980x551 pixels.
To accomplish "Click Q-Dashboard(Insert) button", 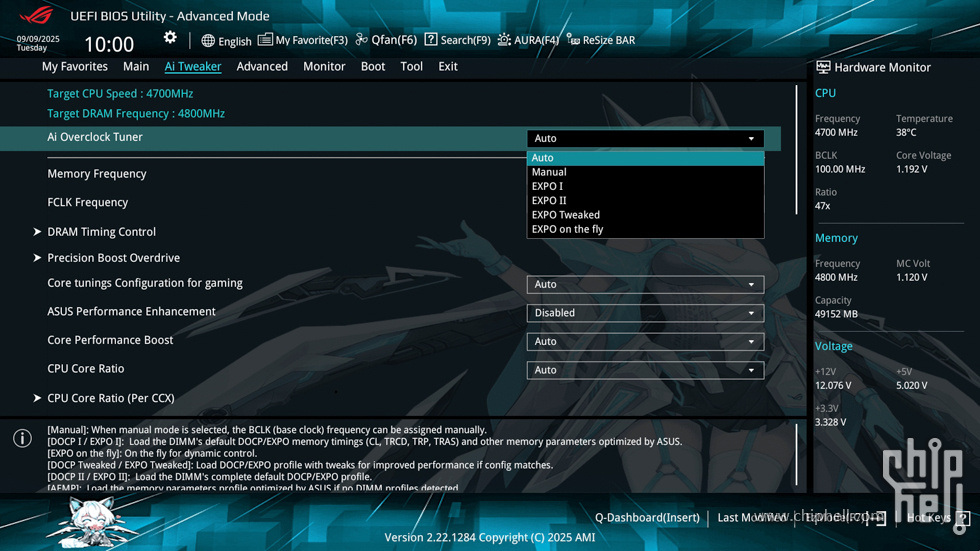I will tap(647, 518).
